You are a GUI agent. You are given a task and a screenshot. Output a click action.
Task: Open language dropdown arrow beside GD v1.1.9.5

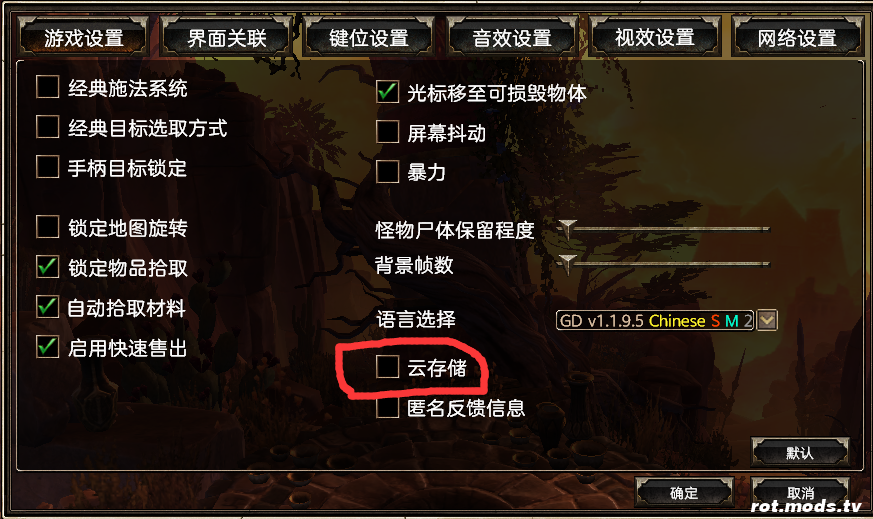[767, 320]
